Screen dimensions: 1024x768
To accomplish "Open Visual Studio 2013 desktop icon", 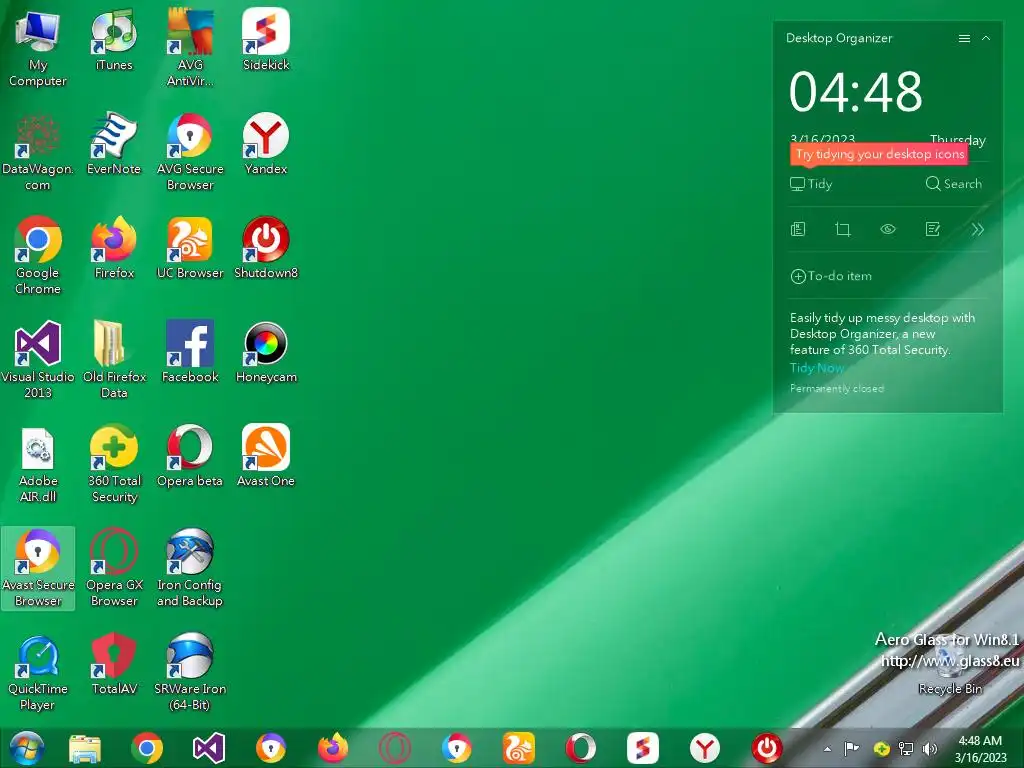I will tap(38, 360).
